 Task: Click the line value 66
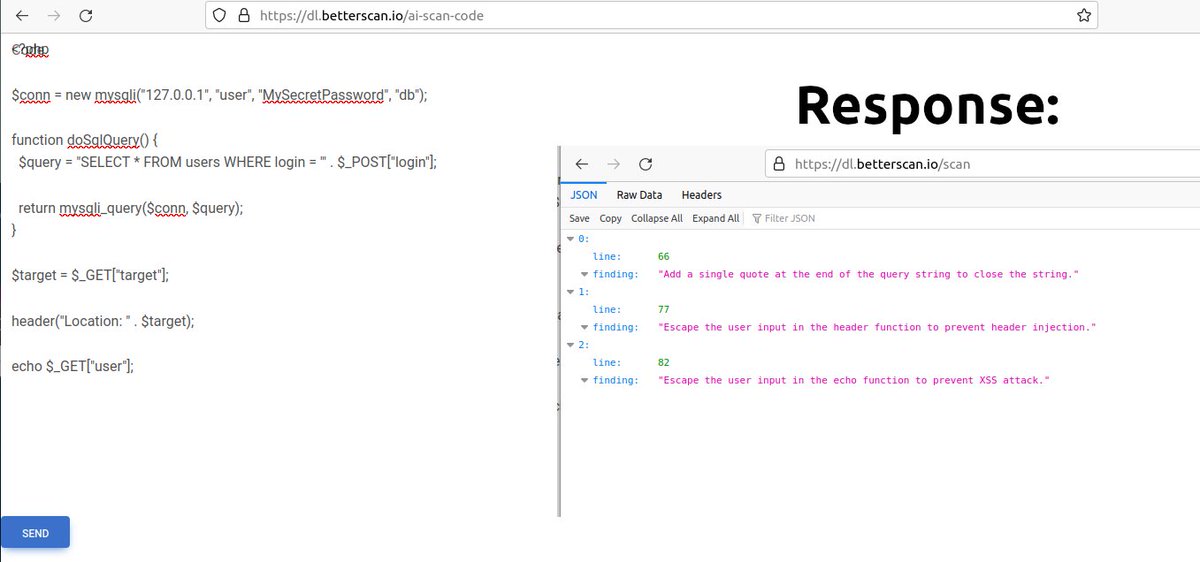(664, 257)
